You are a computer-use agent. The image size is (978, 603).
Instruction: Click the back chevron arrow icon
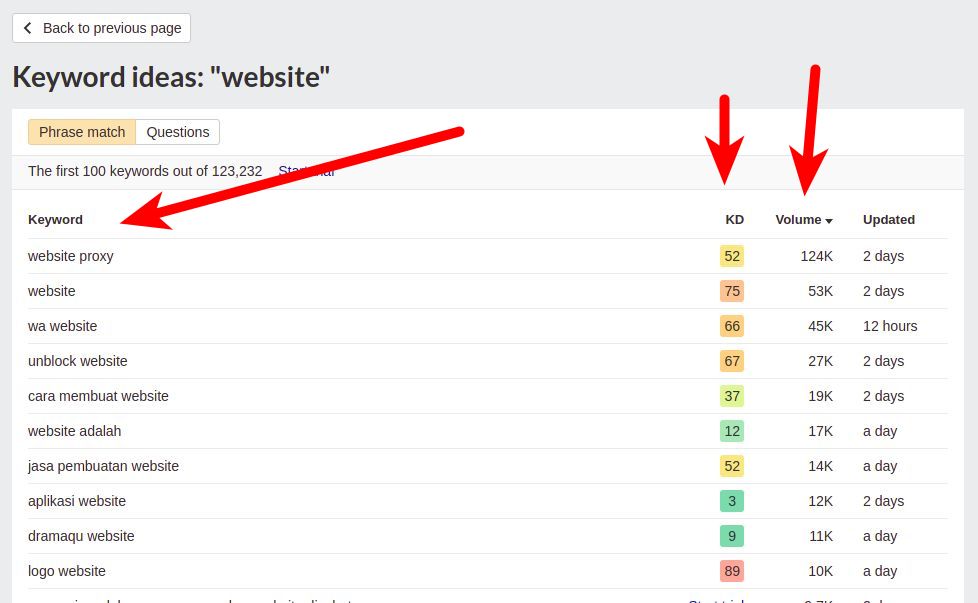tap(28, 28)
